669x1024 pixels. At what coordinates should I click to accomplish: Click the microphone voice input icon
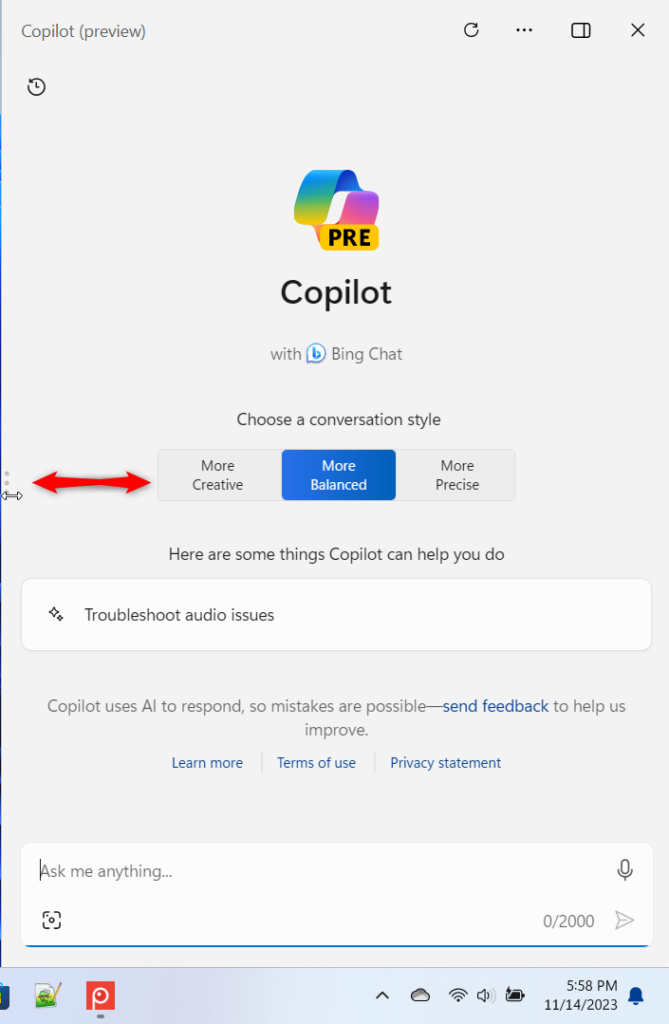(x=625, y=870)
